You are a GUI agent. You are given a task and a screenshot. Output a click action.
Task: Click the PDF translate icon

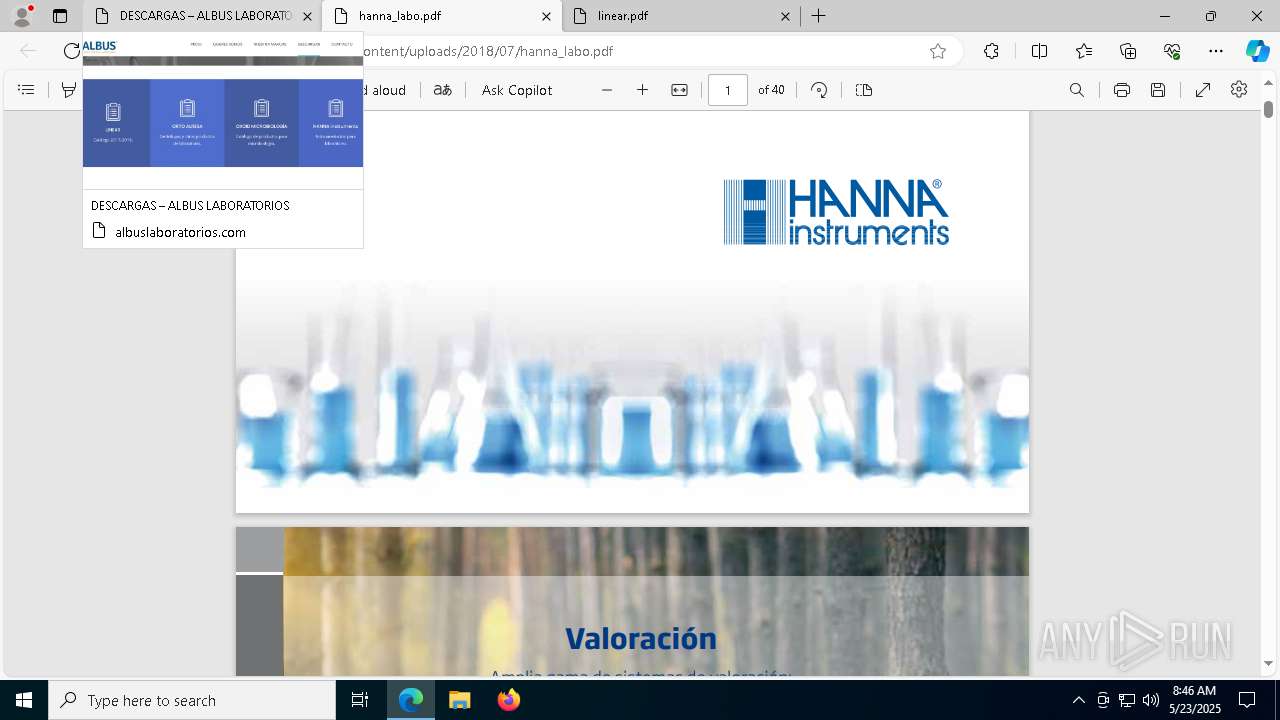click(x=442, y=90)
